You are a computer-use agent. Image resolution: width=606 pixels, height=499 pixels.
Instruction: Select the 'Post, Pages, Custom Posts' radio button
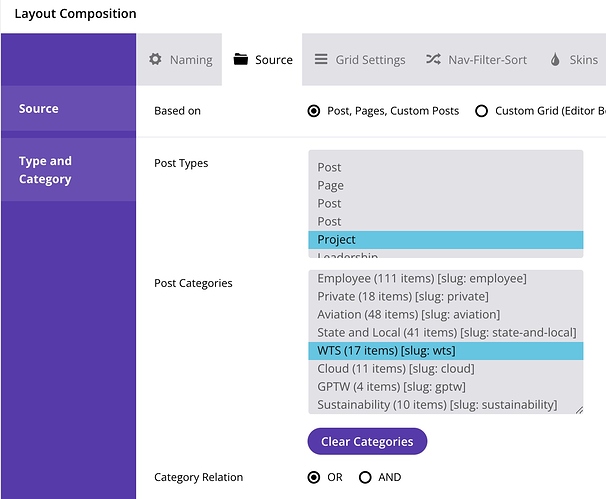click(x=315, y=111)
